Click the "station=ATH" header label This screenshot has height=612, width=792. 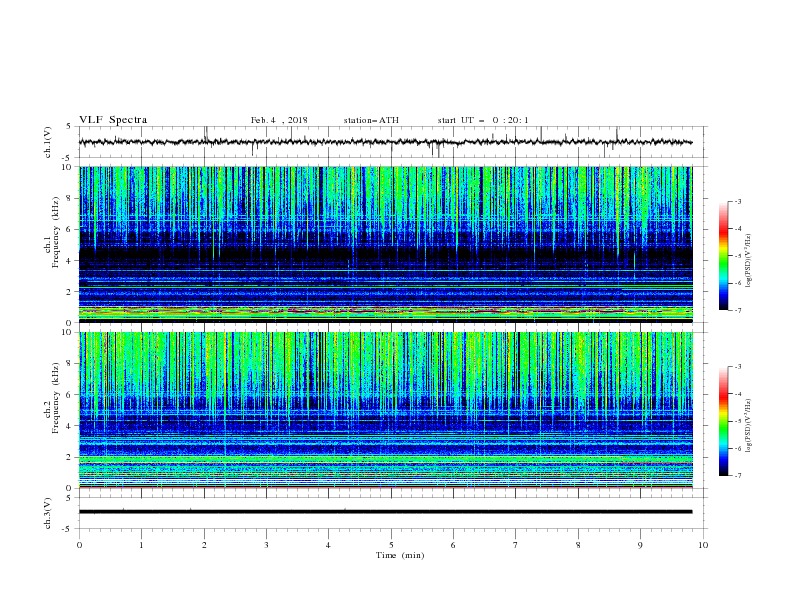pyautogui.click(x=371, y=120)
